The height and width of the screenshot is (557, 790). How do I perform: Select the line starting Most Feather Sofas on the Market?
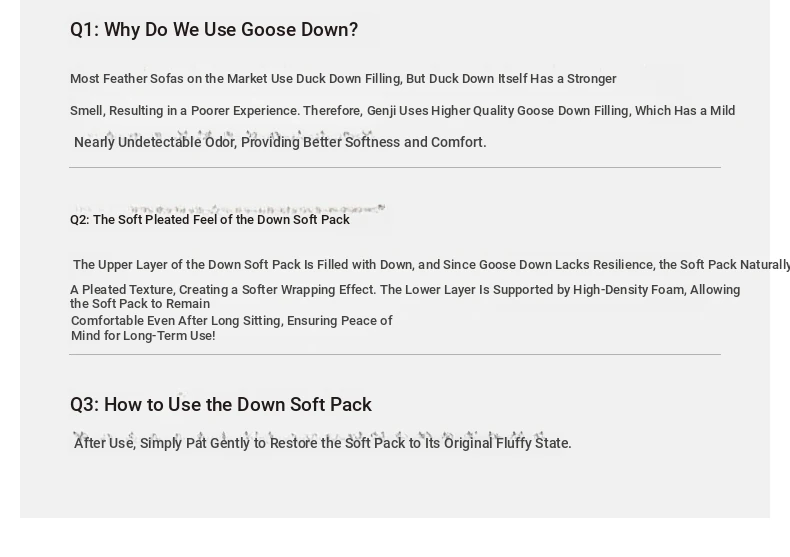[343, 79]
